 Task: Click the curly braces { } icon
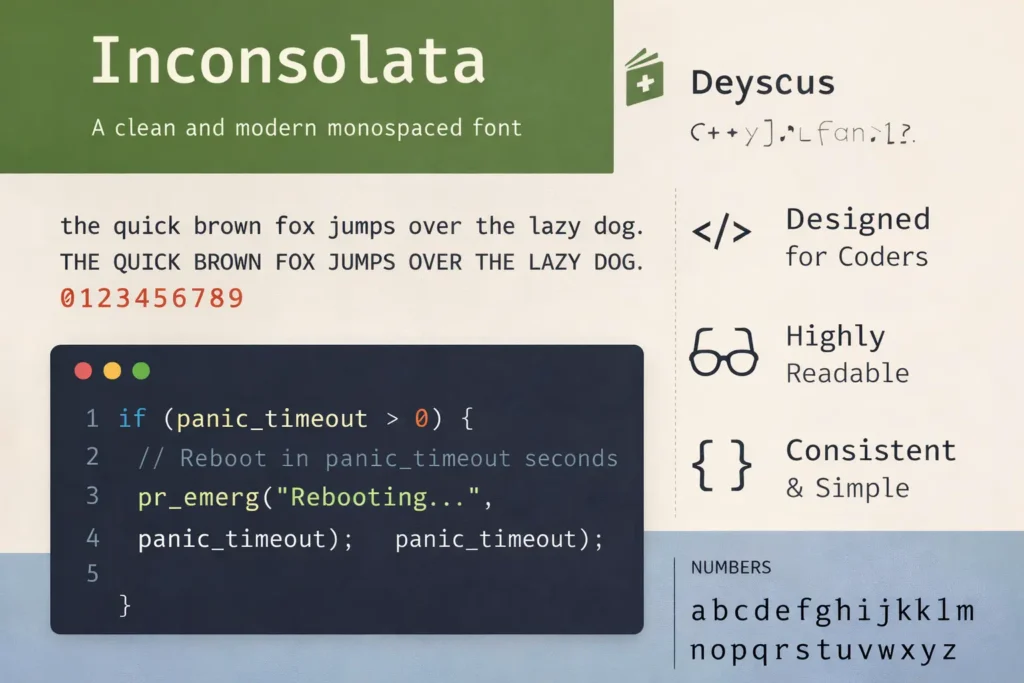722,466
